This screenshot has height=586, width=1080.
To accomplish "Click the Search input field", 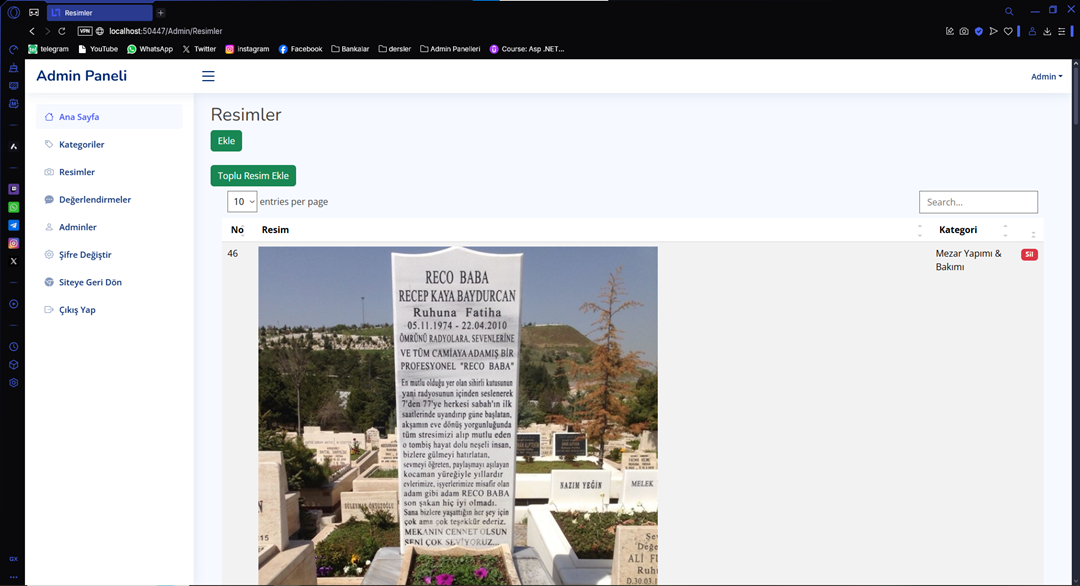I will [x=977, y=202].
